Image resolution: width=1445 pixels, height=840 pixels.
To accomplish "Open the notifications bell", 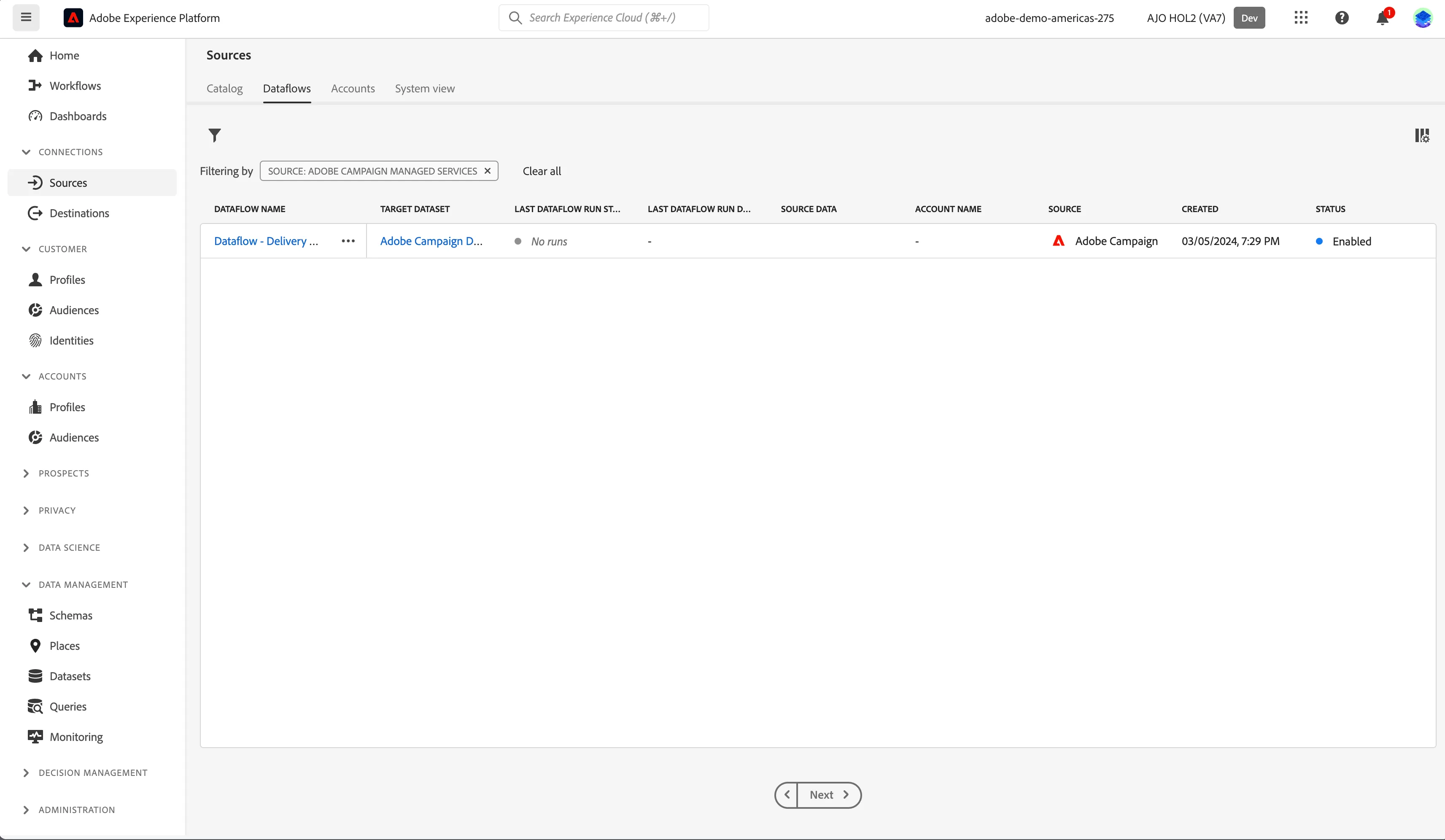I will point(1383,18).
